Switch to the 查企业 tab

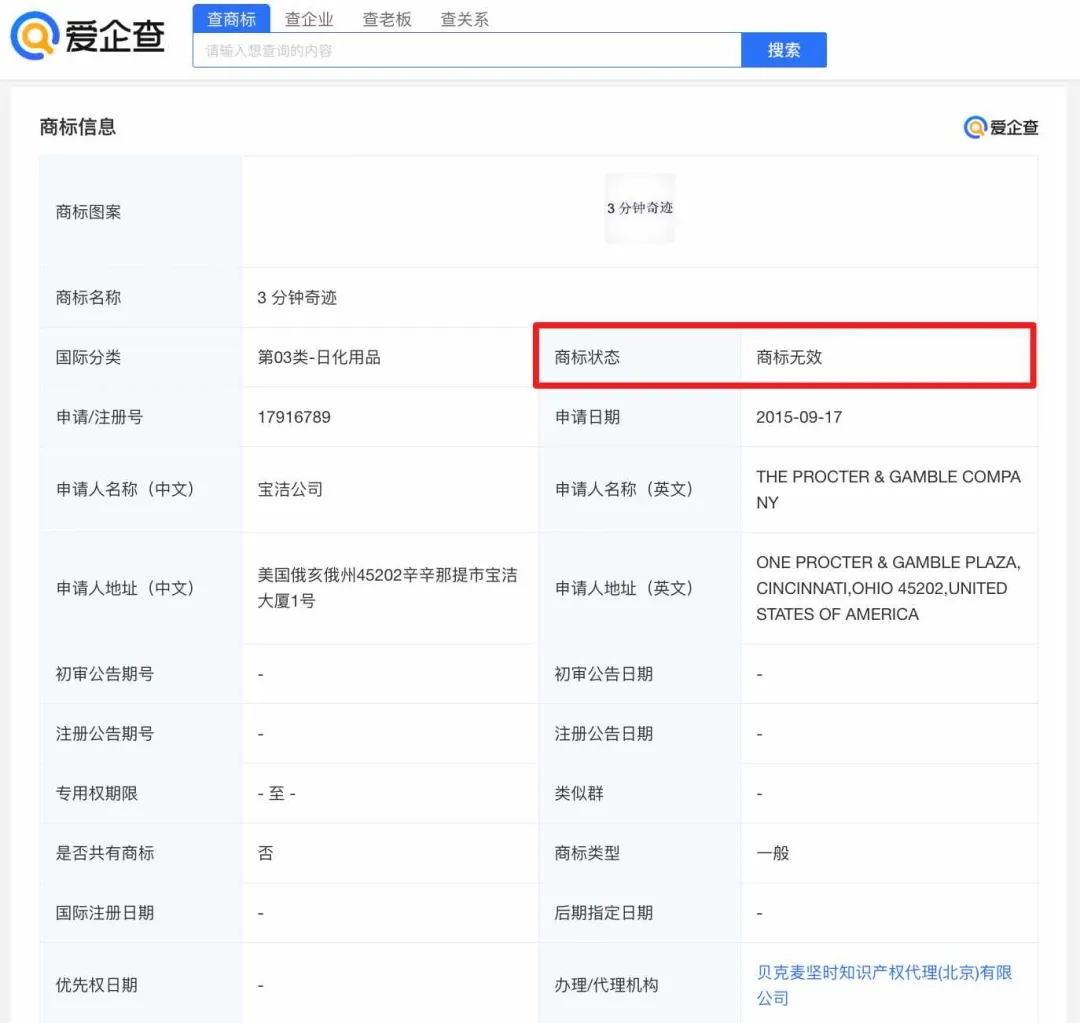click(309, 19)
